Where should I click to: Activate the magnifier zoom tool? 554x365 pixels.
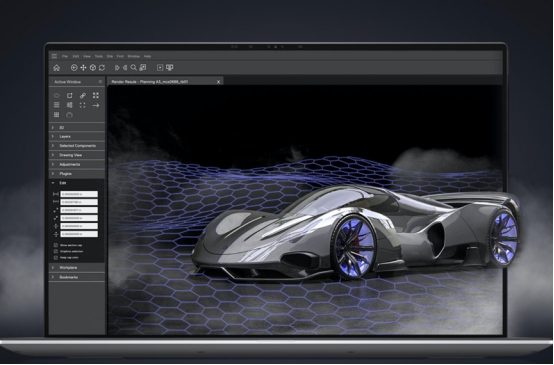134,67
